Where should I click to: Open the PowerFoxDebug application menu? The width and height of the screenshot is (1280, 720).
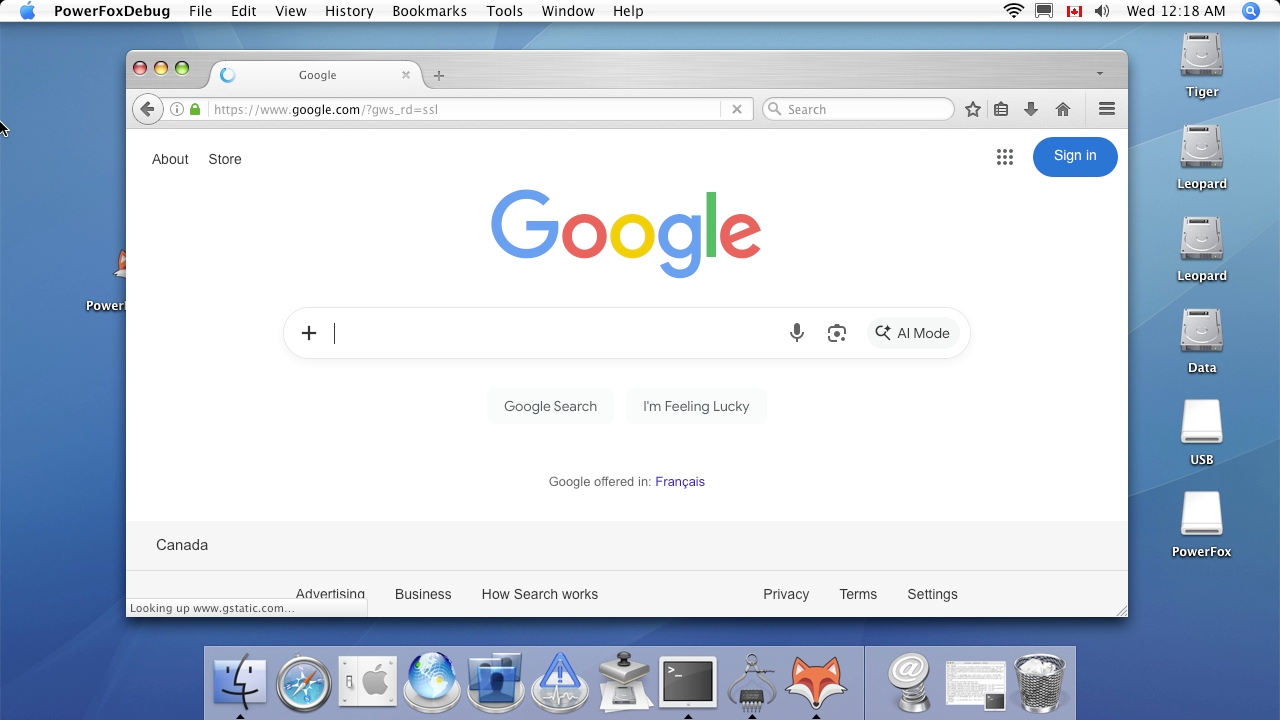pyautogui.click(x=112, y=11)
